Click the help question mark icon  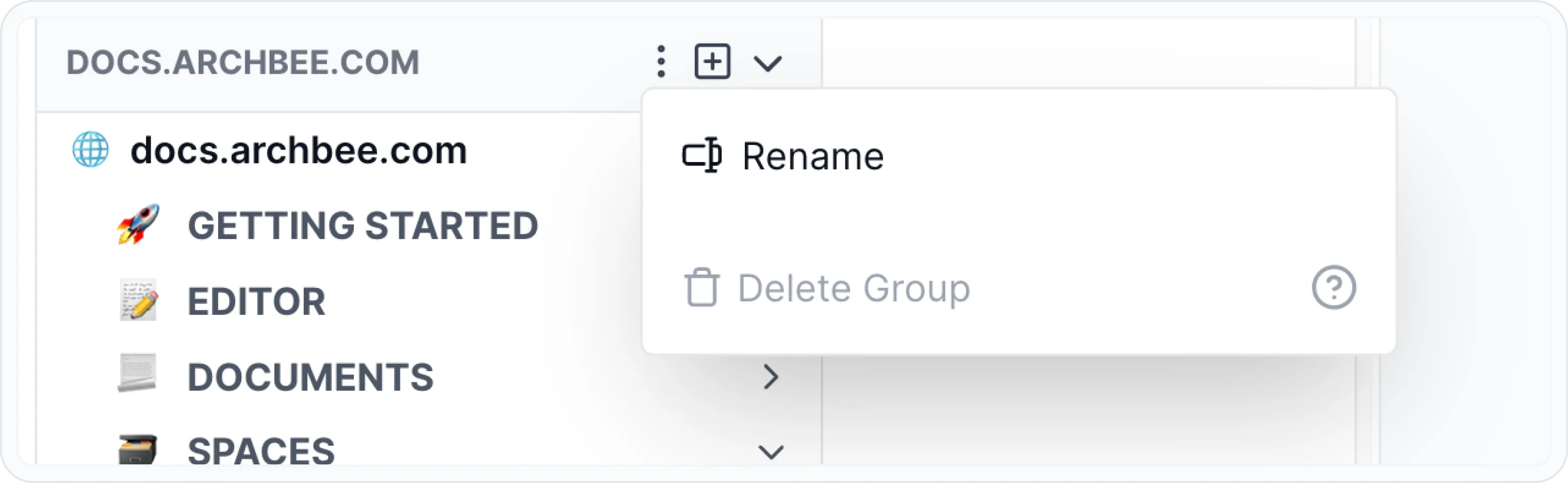tap(1334, 287)
